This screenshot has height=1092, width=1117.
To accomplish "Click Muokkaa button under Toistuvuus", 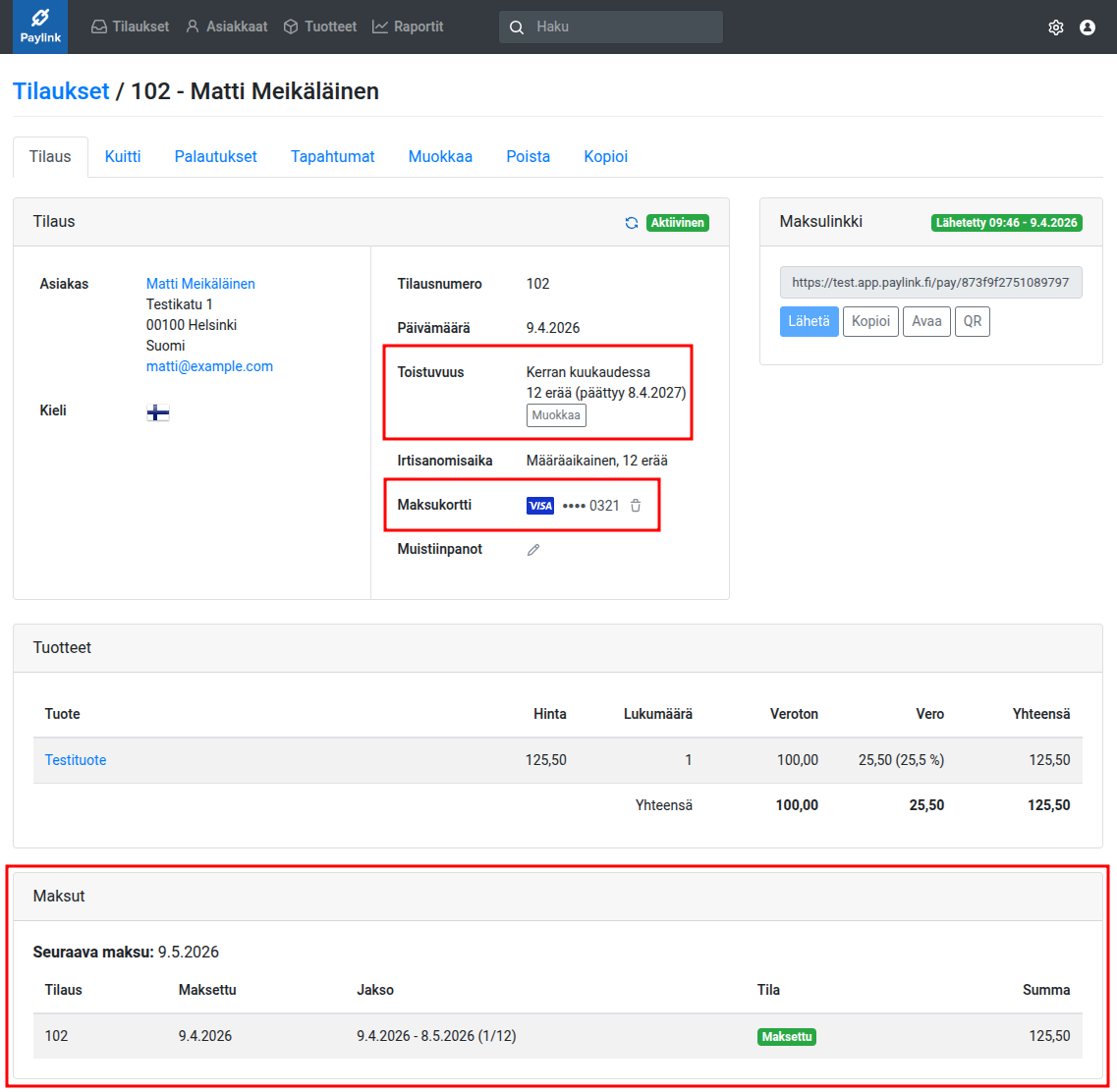I will [556, 415].
